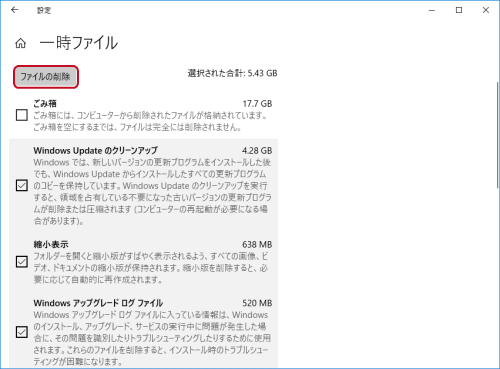Click the 520 MB size value
The height and width of the screenshot is (369, 500).
click(257, 303)
